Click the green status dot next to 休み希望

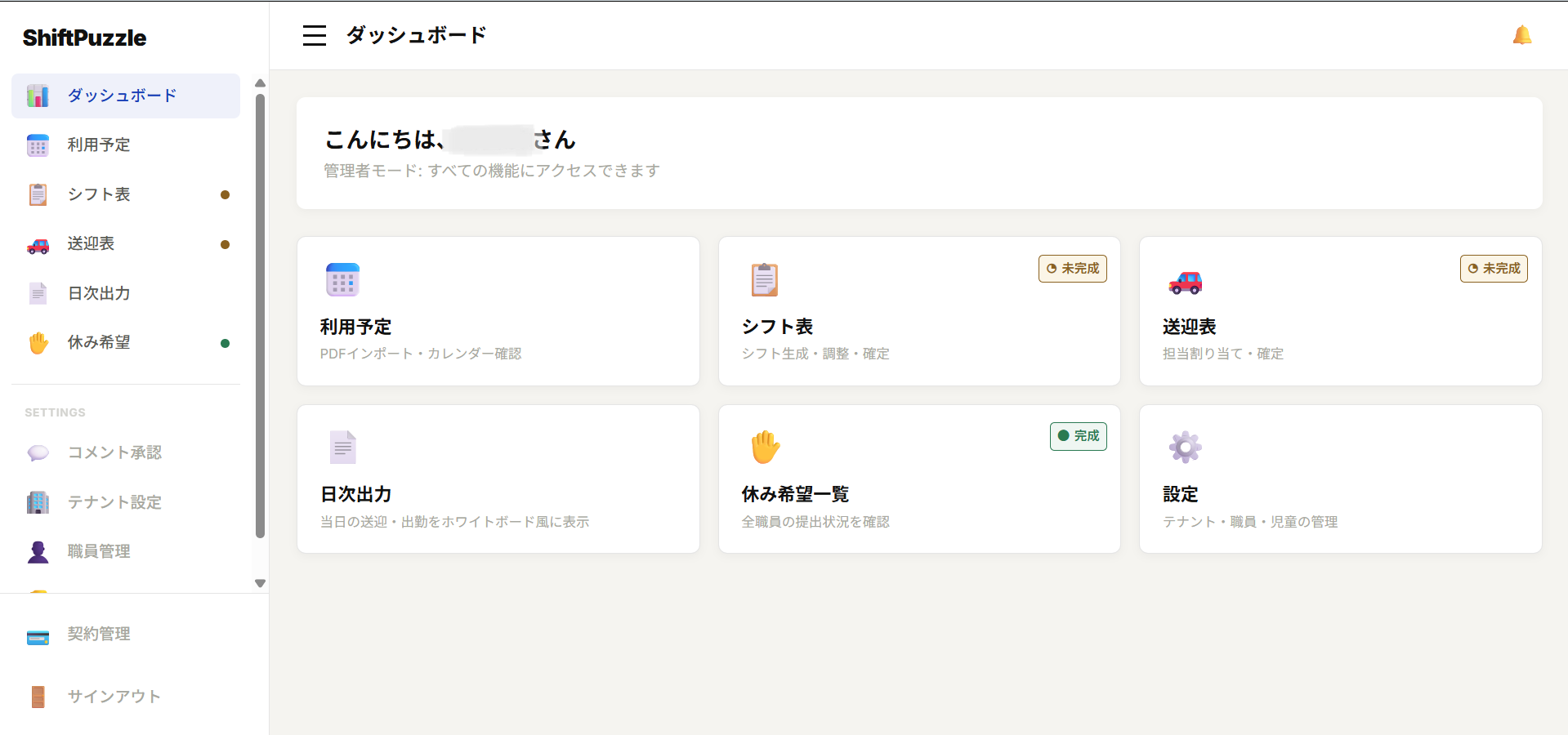pos(225,343)
